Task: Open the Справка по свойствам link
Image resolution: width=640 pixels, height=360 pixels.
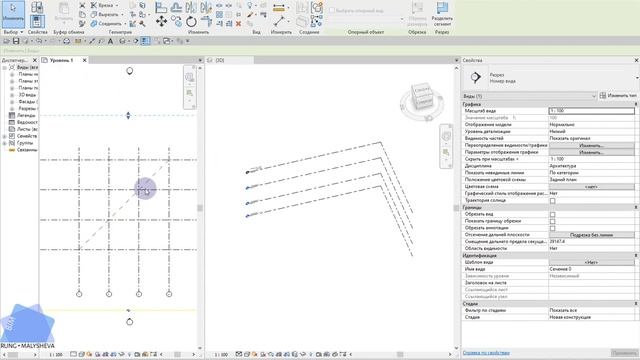Action: [x=486, y=353]
